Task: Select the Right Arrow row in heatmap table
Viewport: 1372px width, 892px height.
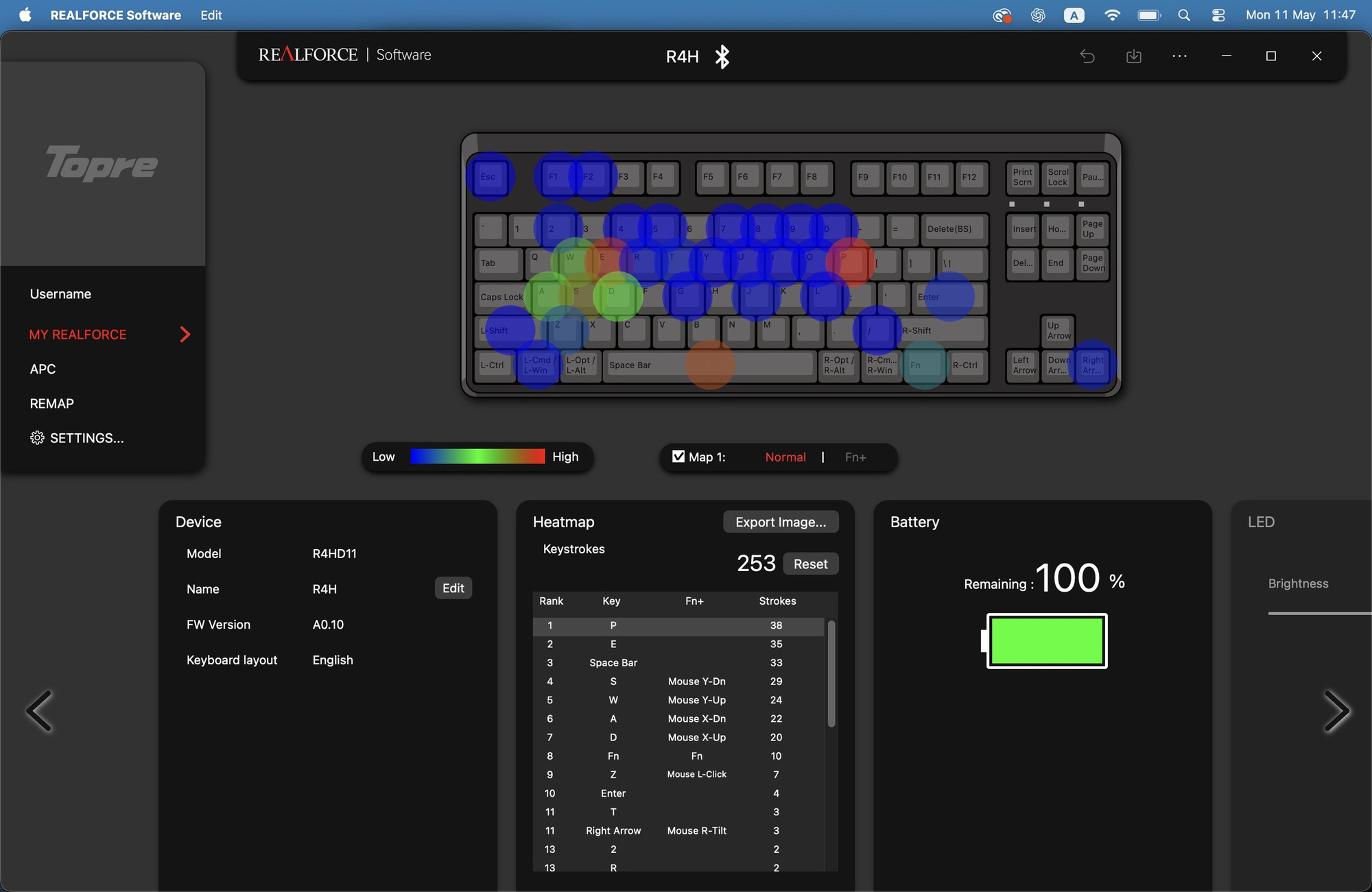Action: click(679, 831)
